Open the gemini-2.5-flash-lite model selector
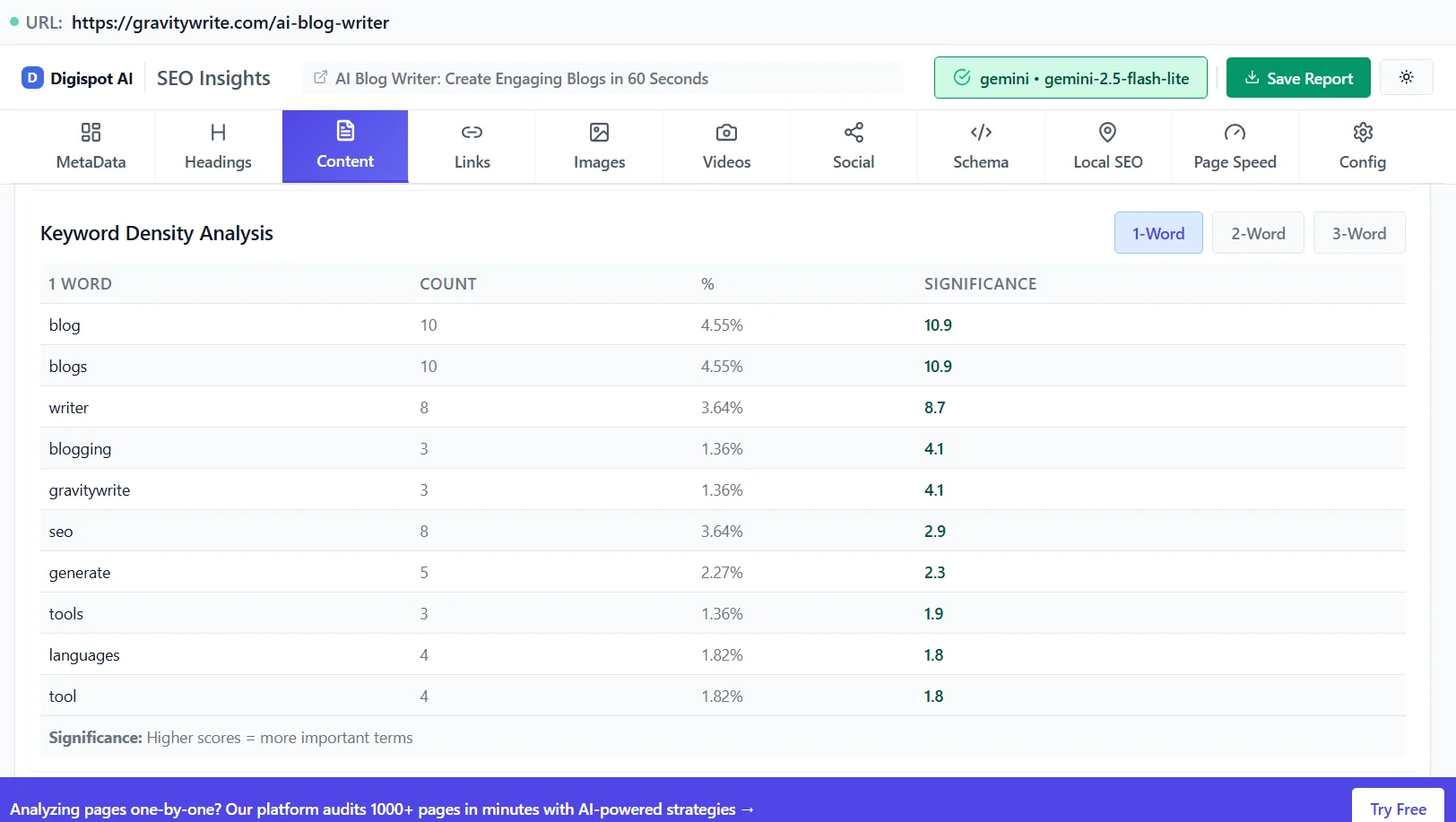Image resolution: width=1456 pixels, height=822 pixels. pyautogui.click(x=1070, y=78)
